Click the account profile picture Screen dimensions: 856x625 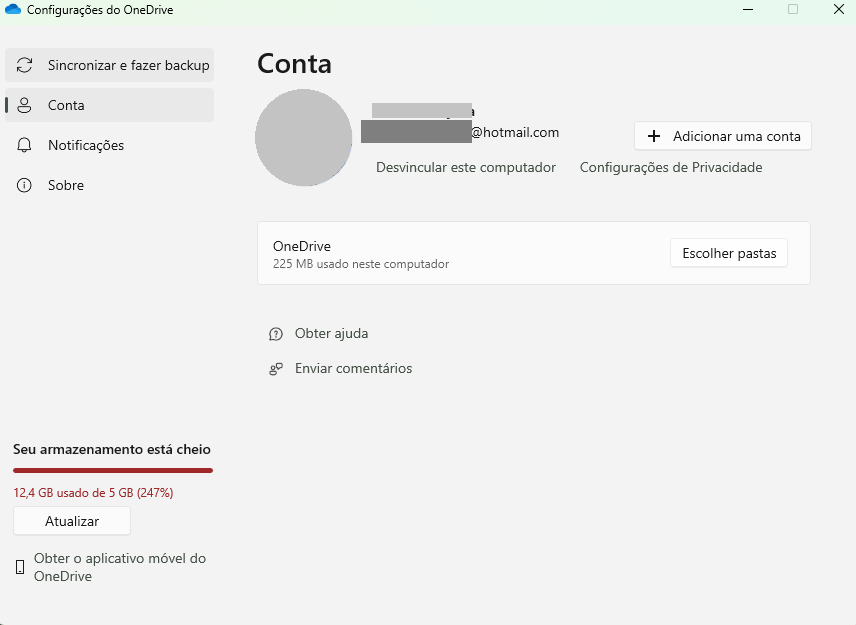[x=304, y=138]
